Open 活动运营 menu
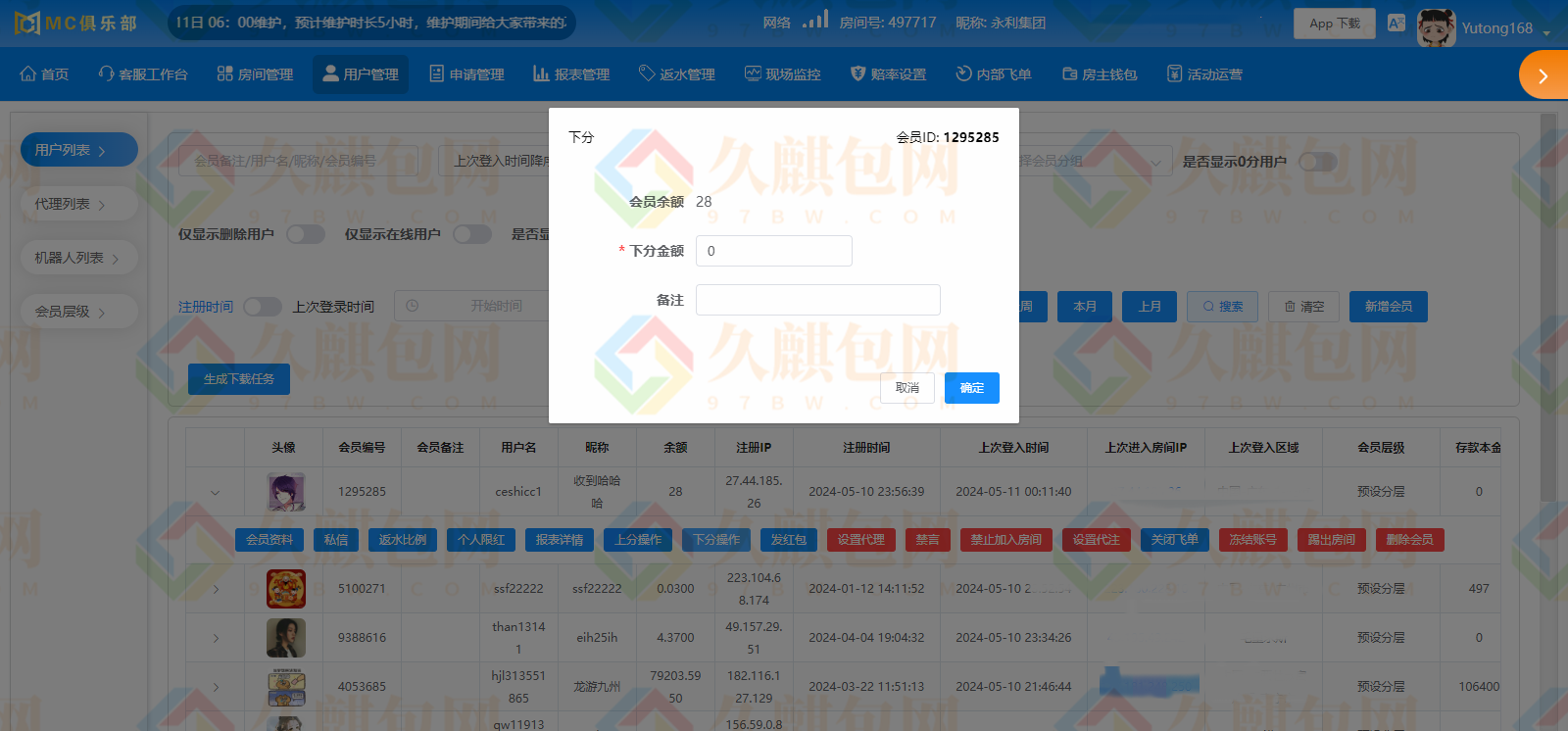This screenshot has height=731, width=1568. (x=1204, y=74)
